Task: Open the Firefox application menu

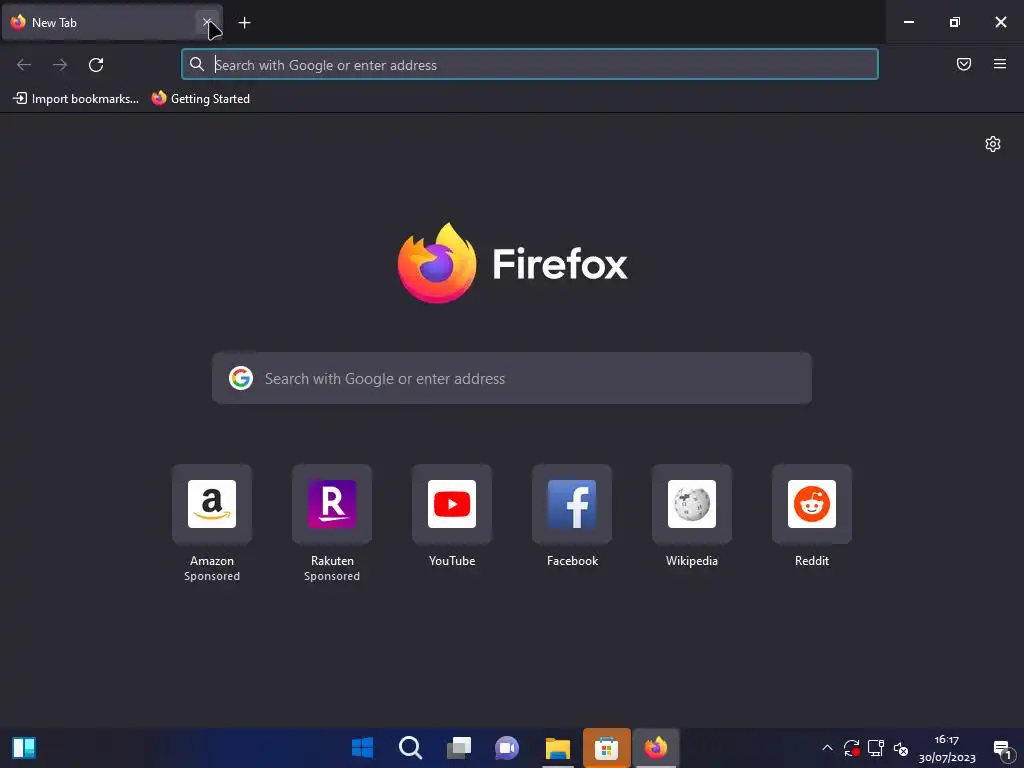Action: click(x=1000, y=64)
